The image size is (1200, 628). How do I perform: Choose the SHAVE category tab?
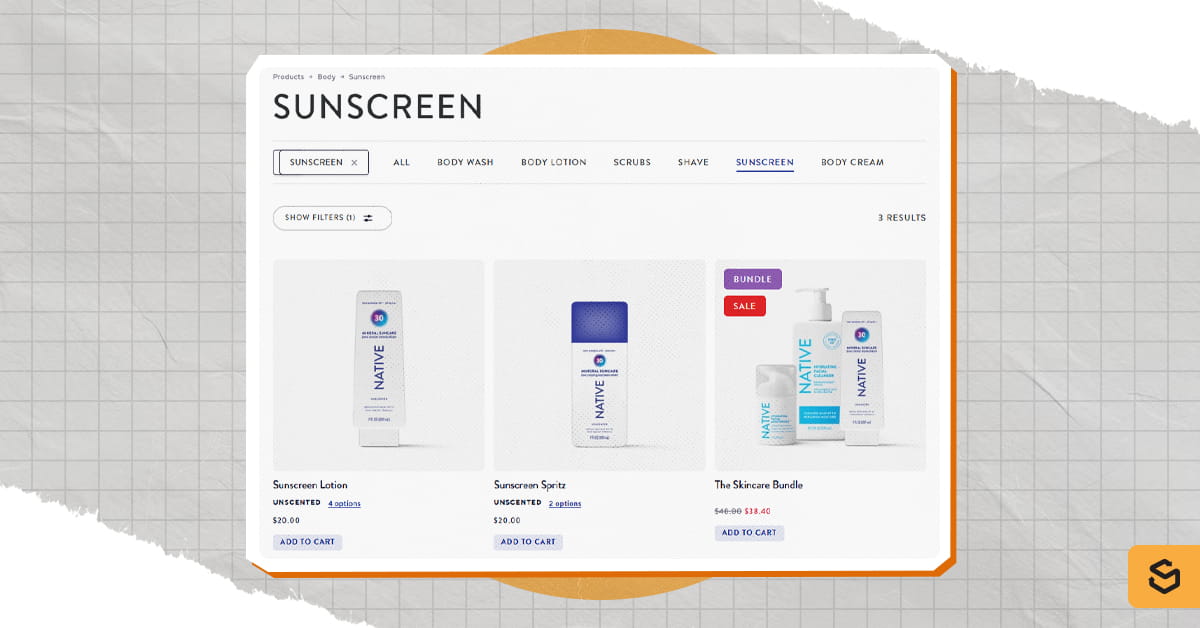coord(693,162)
